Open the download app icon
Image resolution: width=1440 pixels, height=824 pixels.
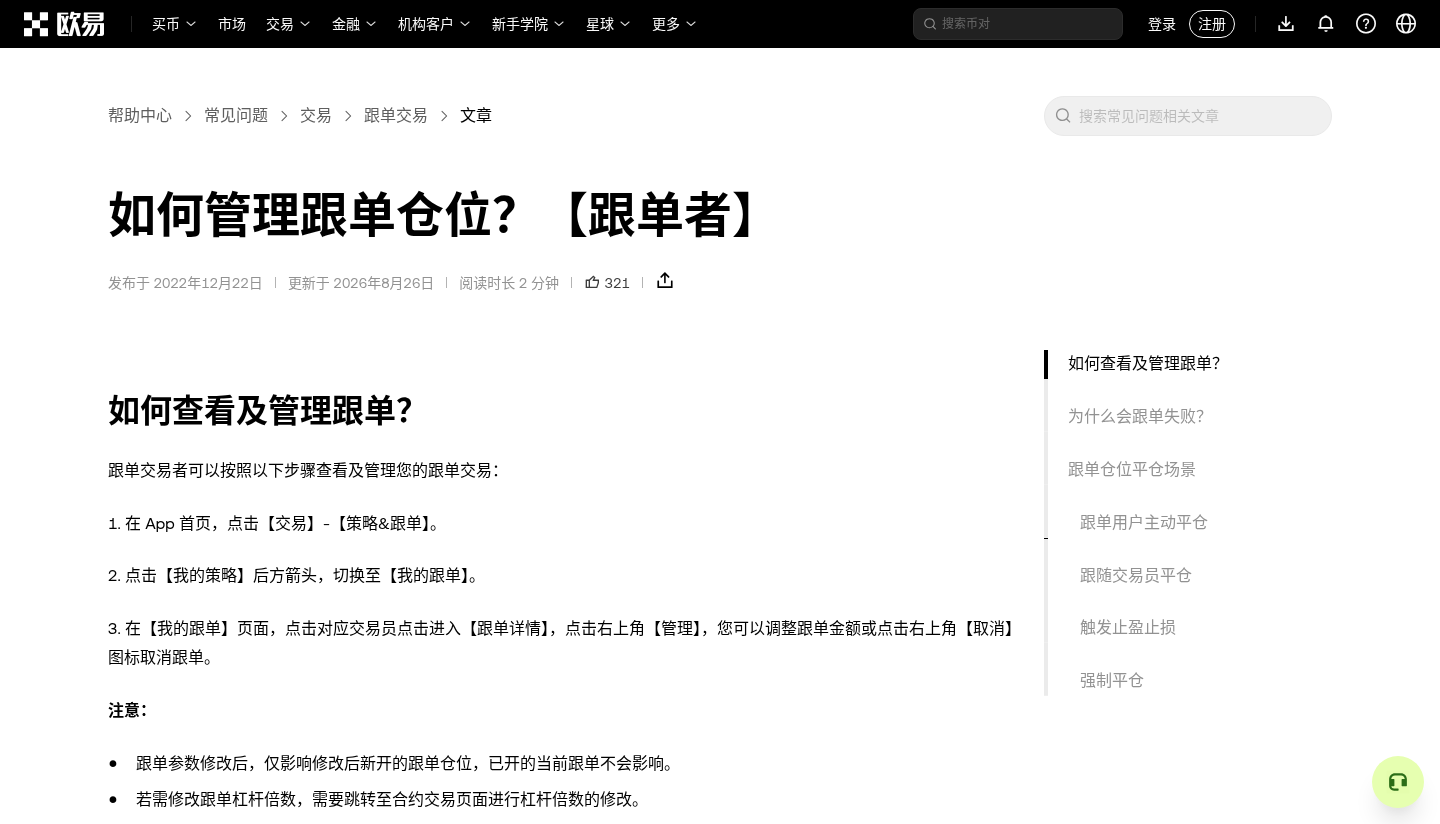coord(1286,24)
